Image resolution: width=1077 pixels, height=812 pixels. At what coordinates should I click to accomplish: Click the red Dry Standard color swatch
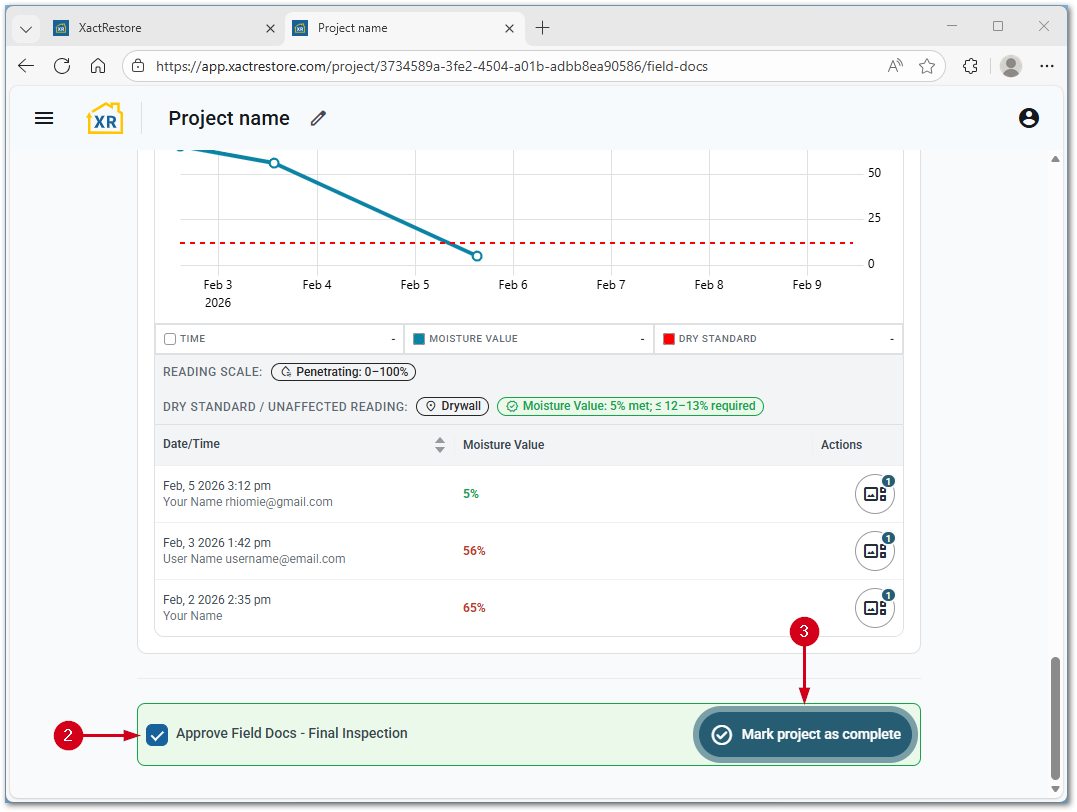(669, 339)
